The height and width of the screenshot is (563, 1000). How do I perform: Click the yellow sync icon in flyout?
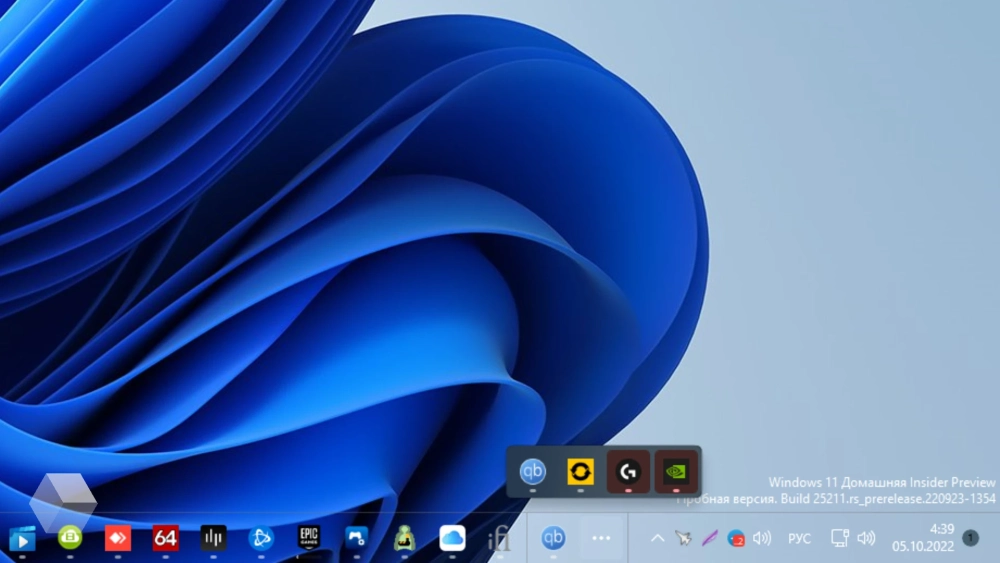point(580,470)
